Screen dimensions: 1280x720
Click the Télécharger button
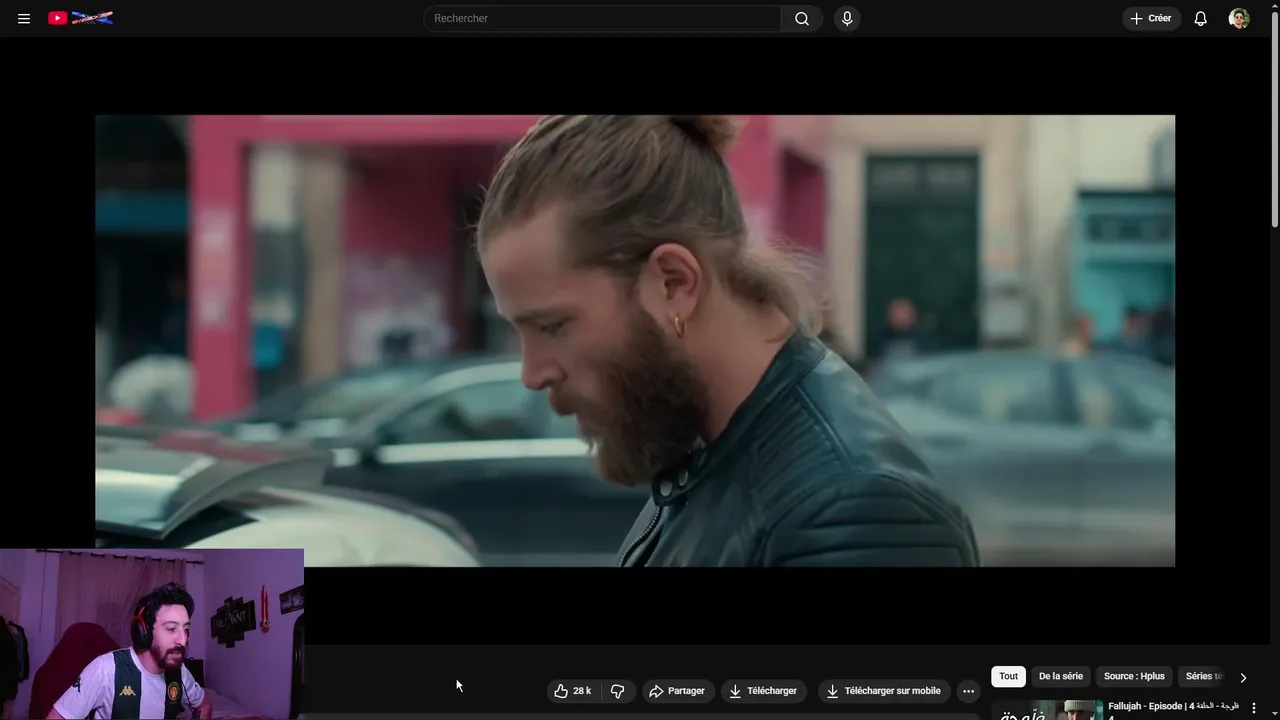pyautogui.click(x=763, y=691)
